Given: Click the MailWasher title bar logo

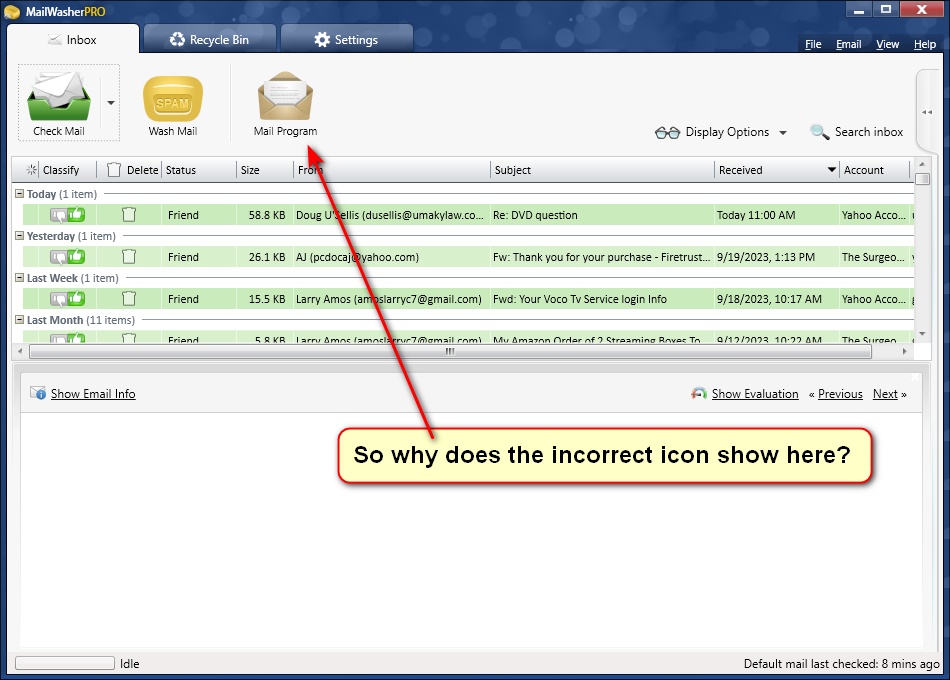Looking at the screenshot, I should point(12,12).
